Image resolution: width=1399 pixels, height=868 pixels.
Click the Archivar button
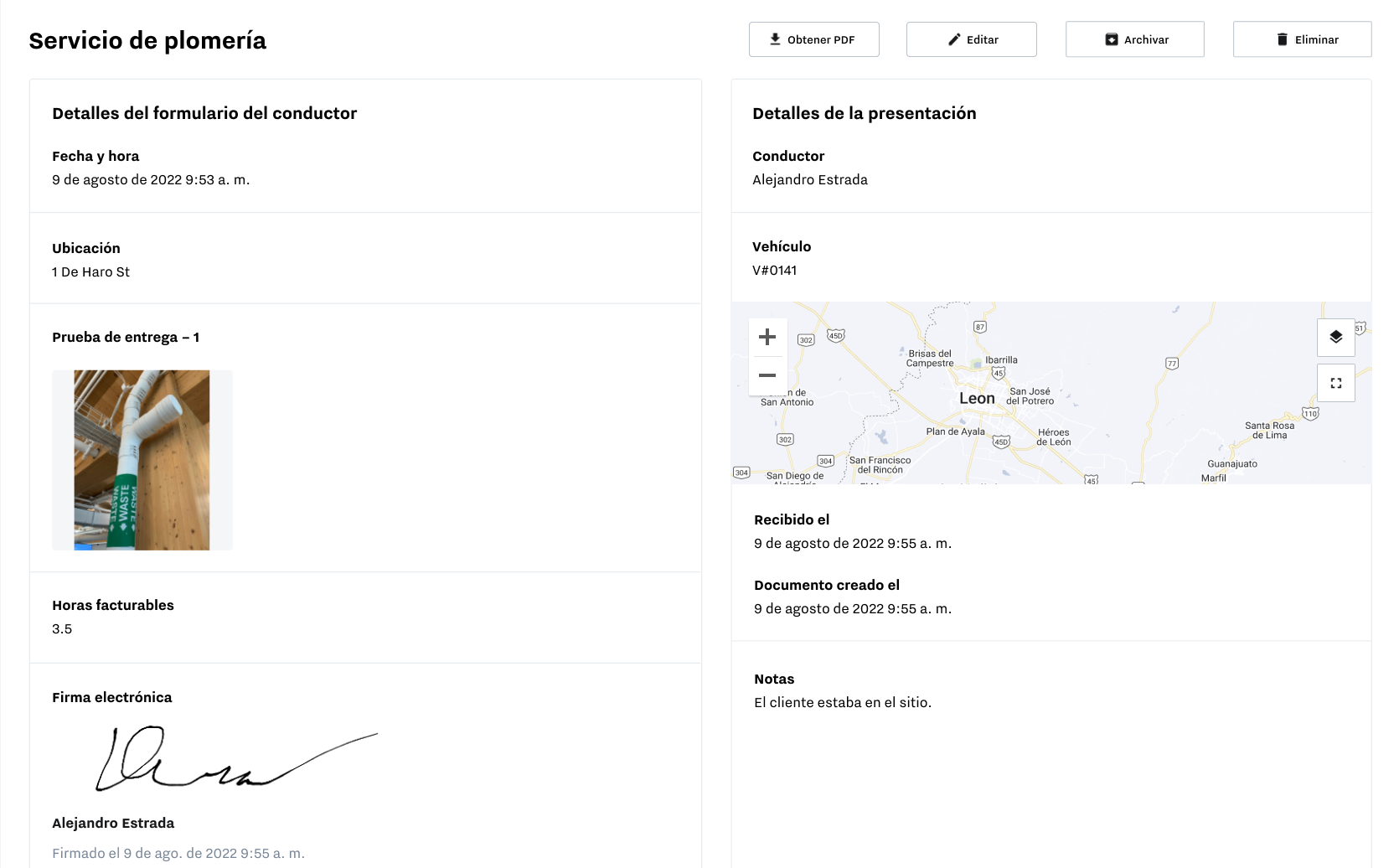point(1134,39)
